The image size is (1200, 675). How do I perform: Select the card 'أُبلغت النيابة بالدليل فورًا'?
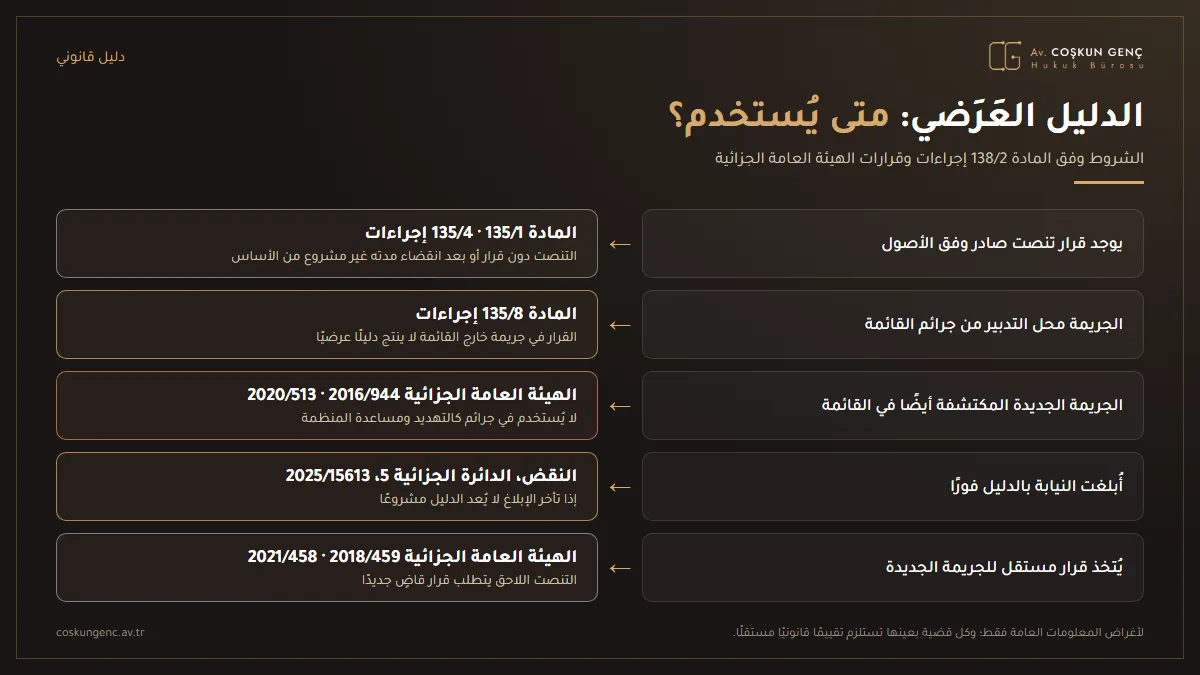pyautogui.click(x=892, y=486)
